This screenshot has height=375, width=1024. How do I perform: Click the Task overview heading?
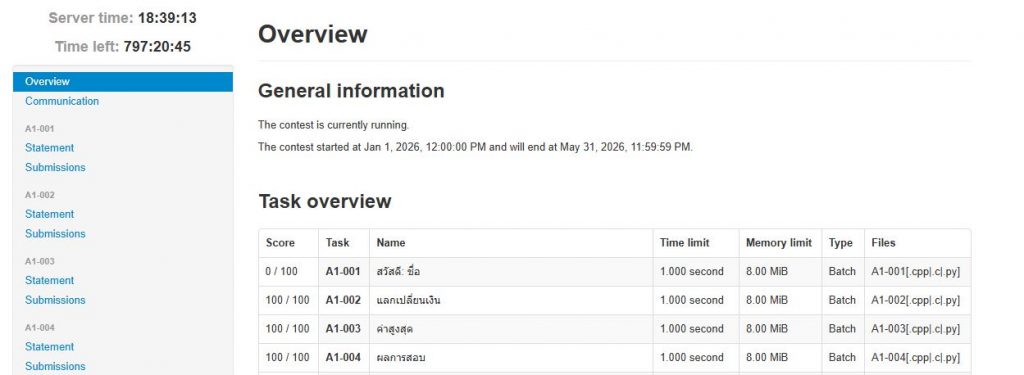[x=325, y=201]
